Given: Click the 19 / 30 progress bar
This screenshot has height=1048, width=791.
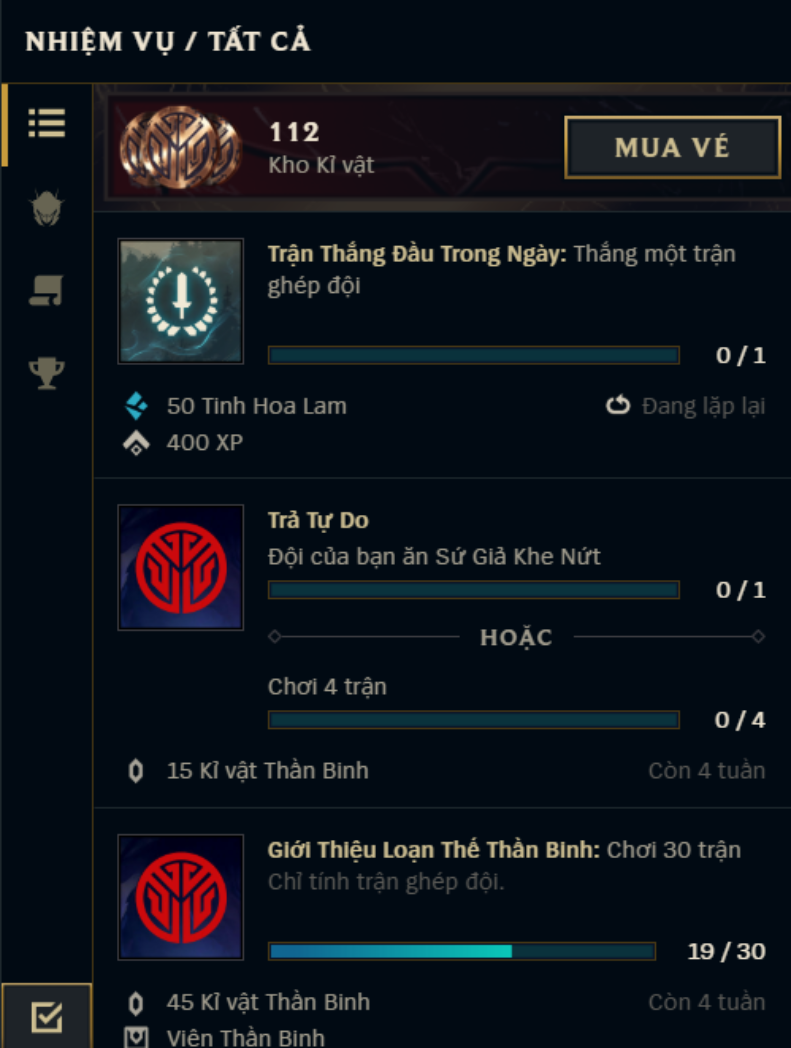Looking at the screenshot, I should point(462,951).
